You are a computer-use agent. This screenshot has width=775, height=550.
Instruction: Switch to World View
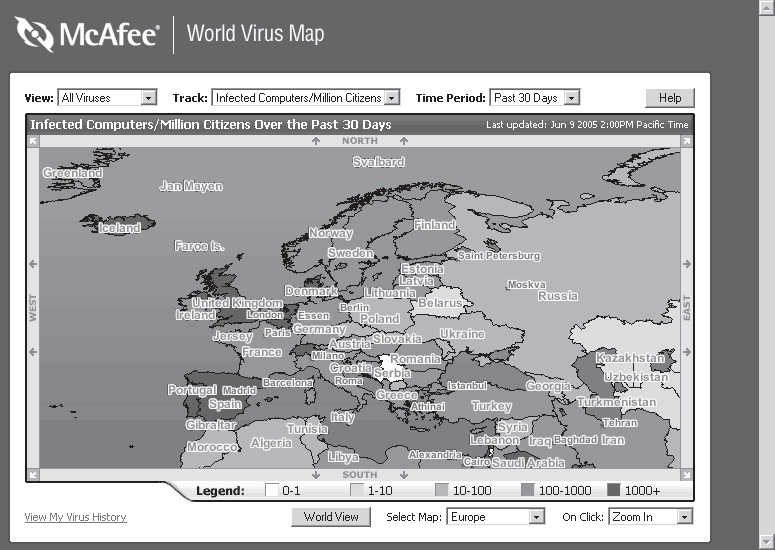[331, 517]
